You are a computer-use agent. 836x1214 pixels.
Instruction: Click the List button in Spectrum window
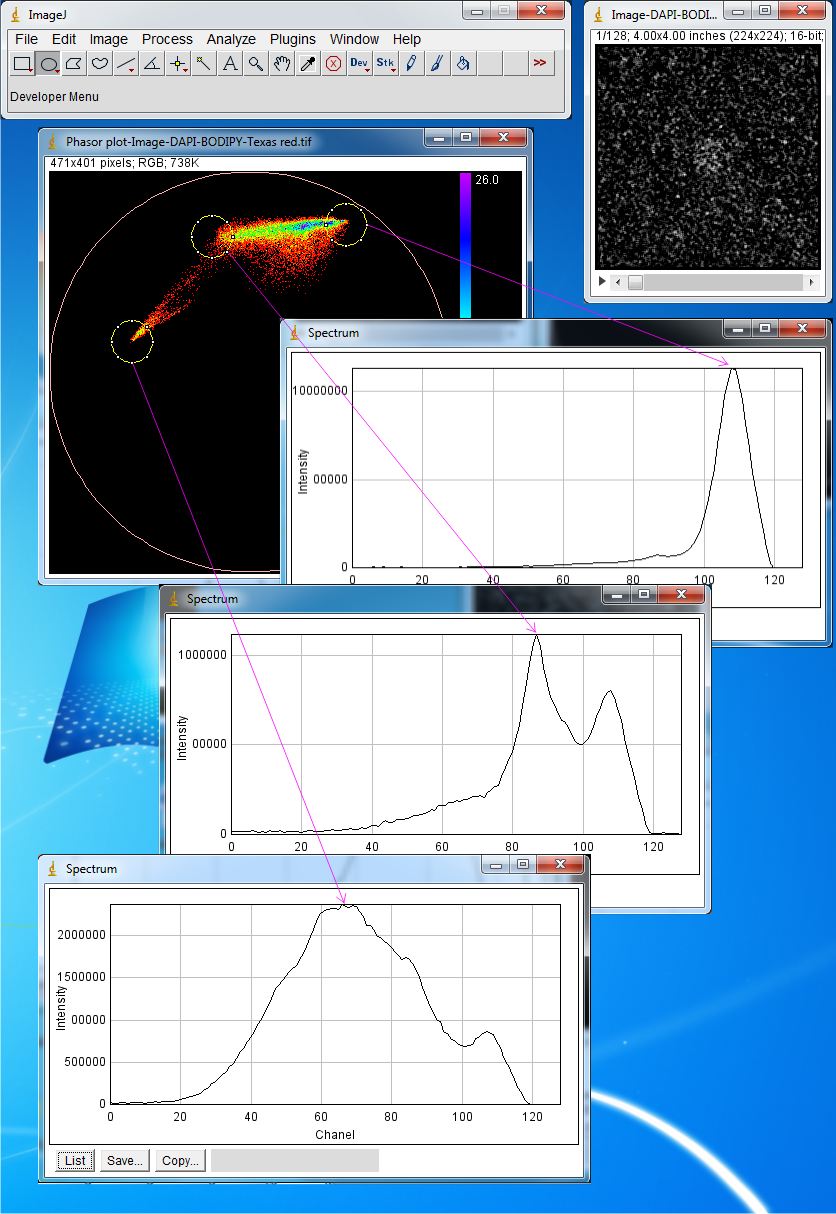pos(75,1161)
